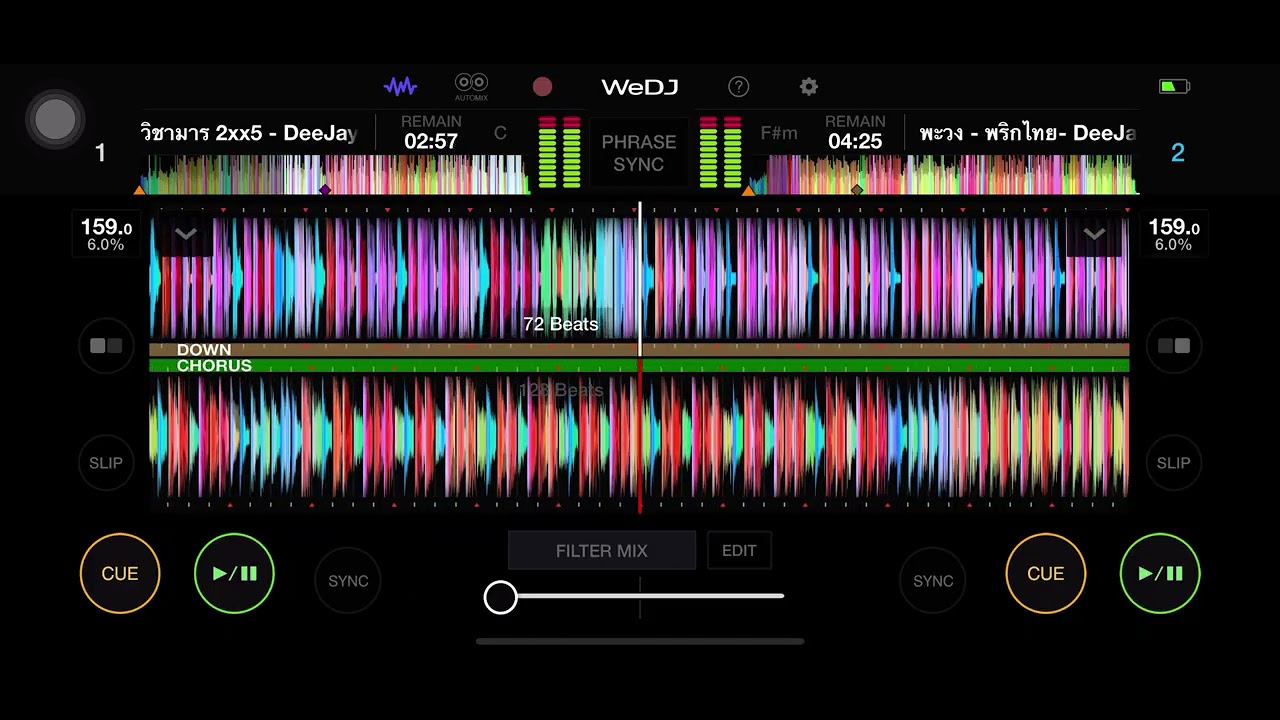Click the 72 Beats label
Viewport: 1280px width, 720px height.
click(x=560, y=324)
